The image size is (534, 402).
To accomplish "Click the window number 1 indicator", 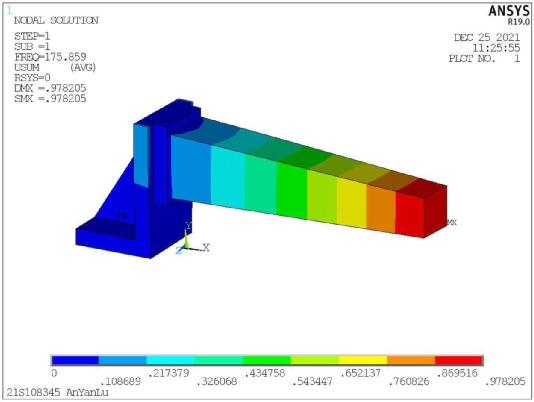I will 9,11.
